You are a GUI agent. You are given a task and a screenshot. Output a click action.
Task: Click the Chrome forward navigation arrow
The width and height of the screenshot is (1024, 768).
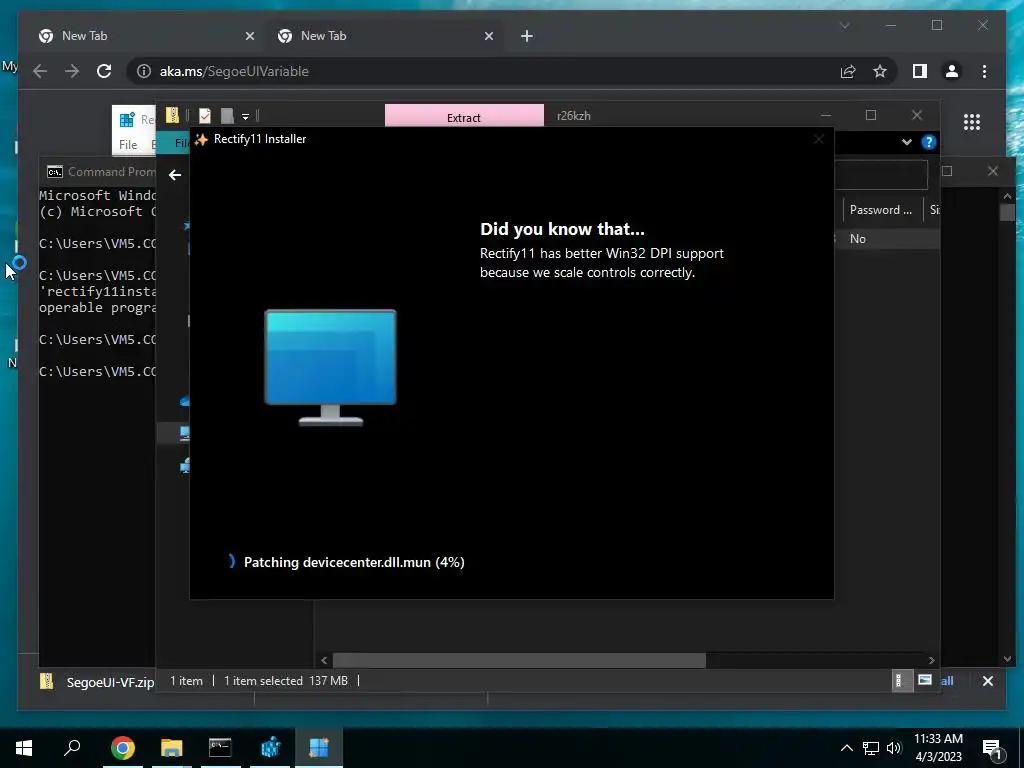[72, 71]
